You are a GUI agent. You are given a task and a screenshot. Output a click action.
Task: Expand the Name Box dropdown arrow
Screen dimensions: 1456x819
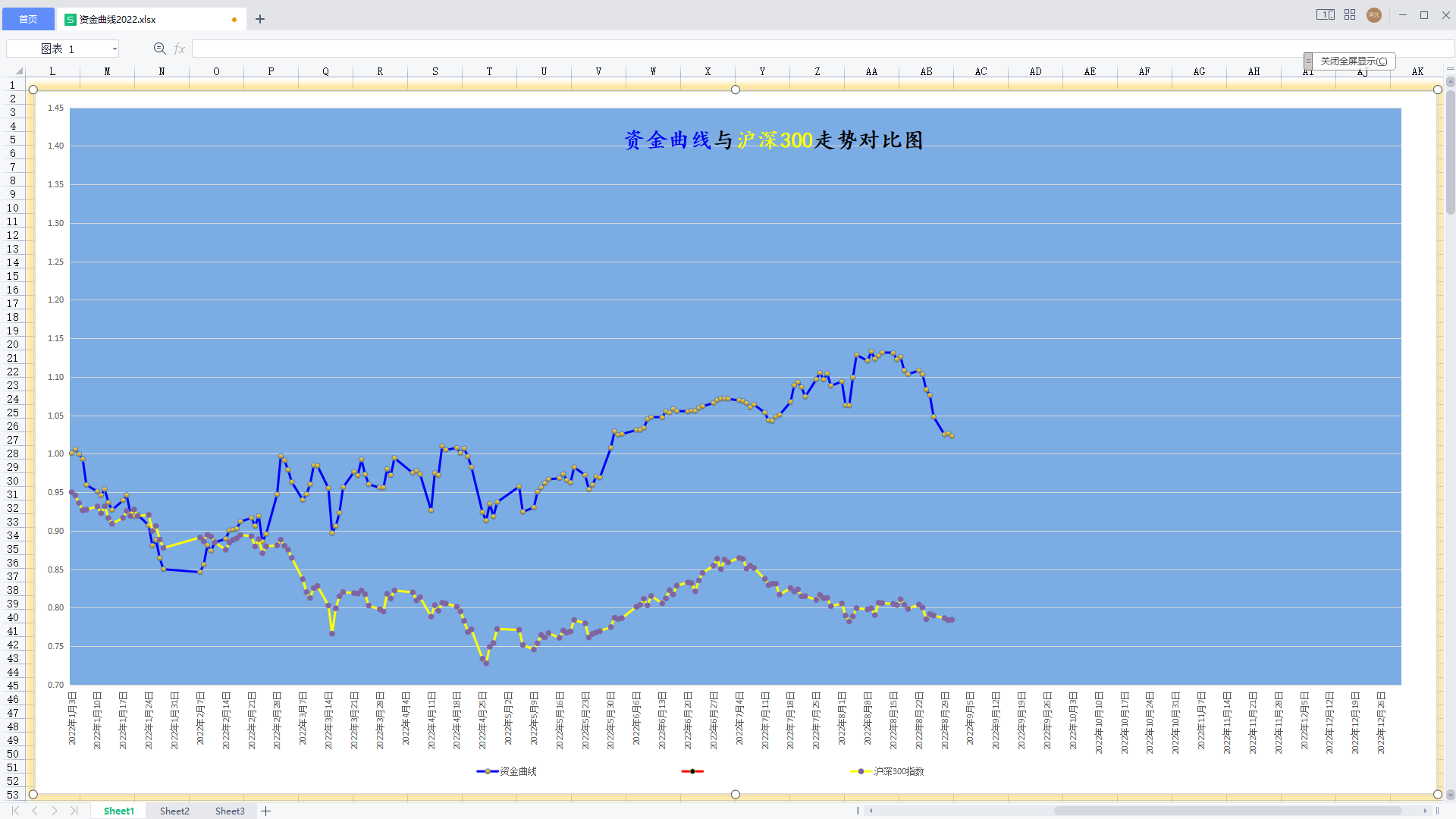pos(115,49)
